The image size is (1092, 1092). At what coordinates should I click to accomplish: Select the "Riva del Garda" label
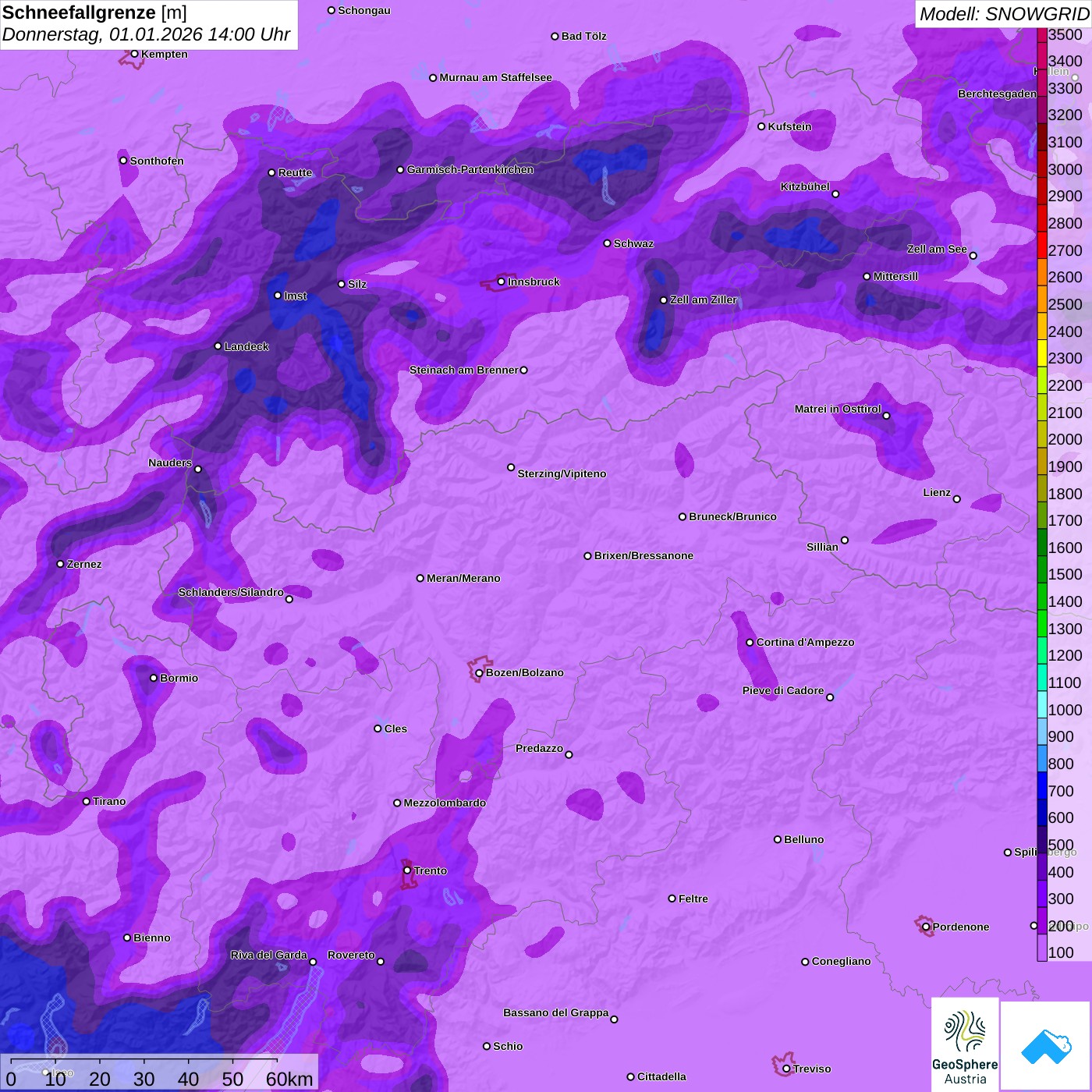click(269, 955)
